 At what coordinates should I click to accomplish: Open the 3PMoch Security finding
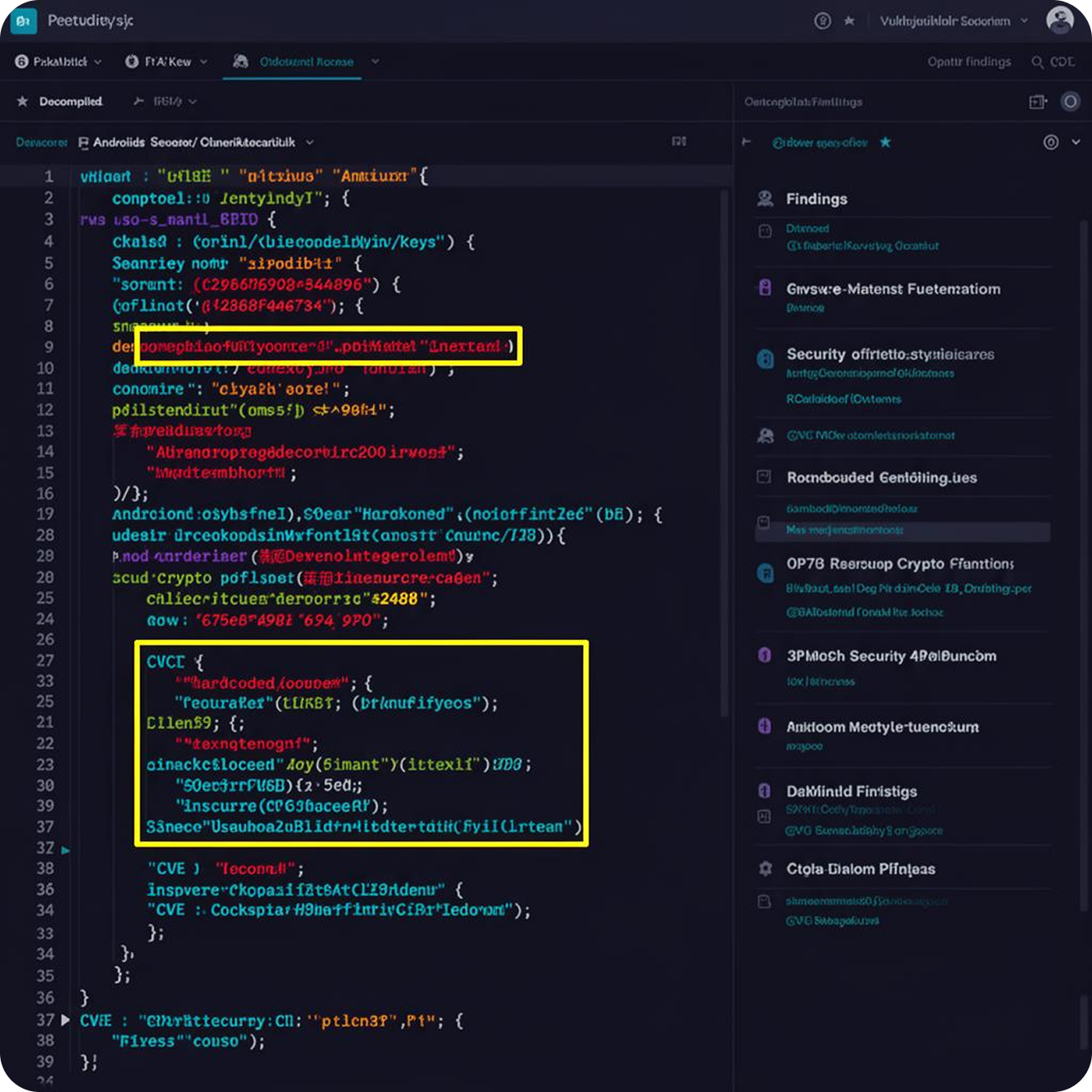(891, 656)
